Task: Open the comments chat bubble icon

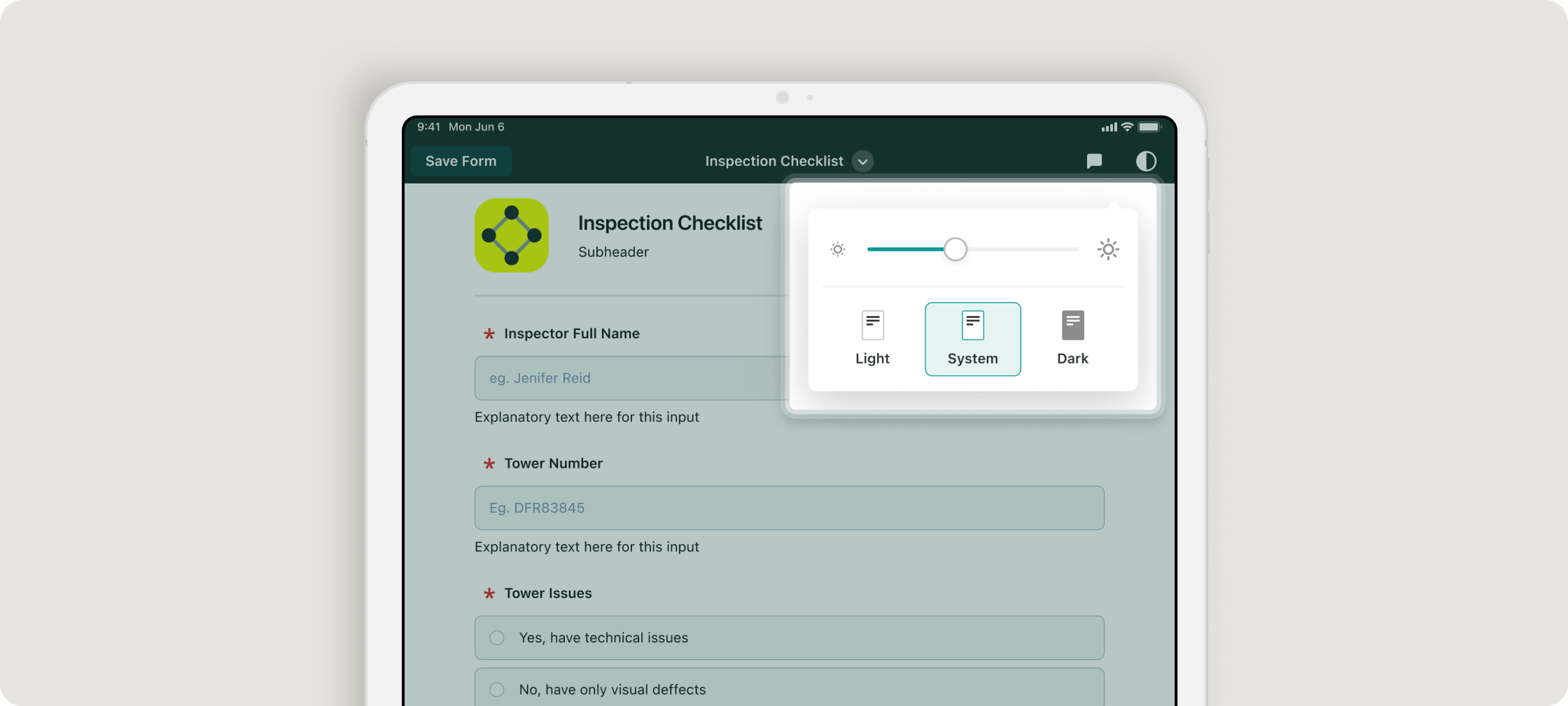Action: tap(1094, 161)
